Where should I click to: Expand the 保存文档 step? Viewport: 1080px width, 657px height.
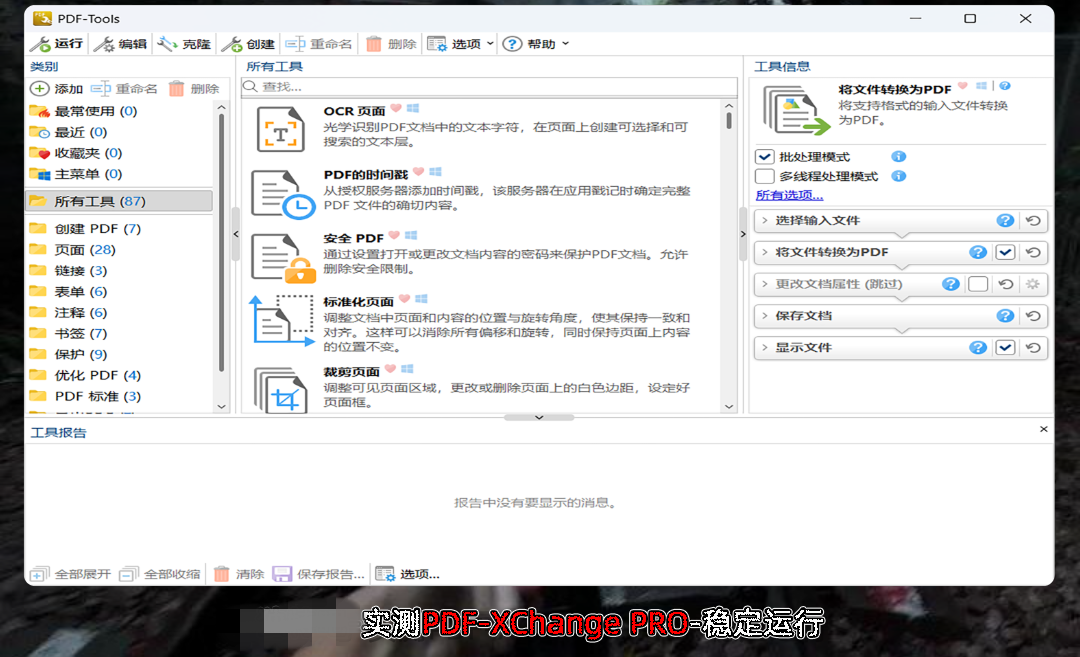coord(765,315)
